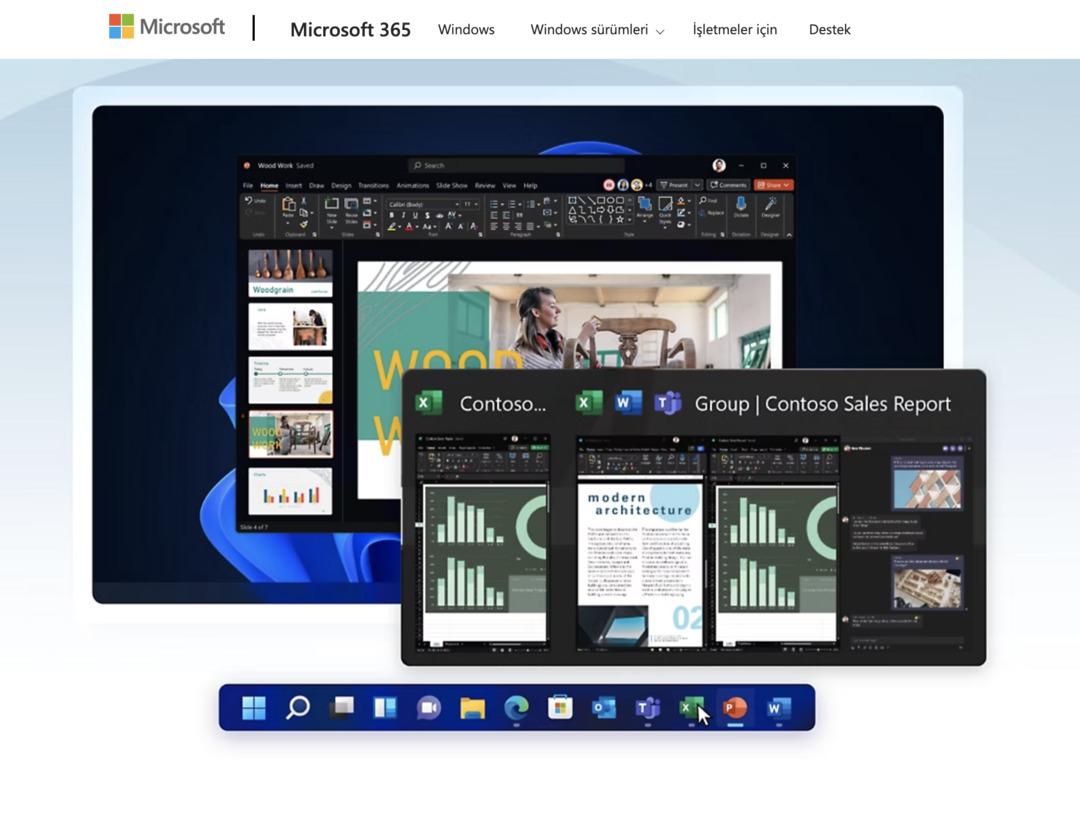Open Word from the taskbar
The height and width of the screenshot is (835, 1080).
(x=778, y=708)
